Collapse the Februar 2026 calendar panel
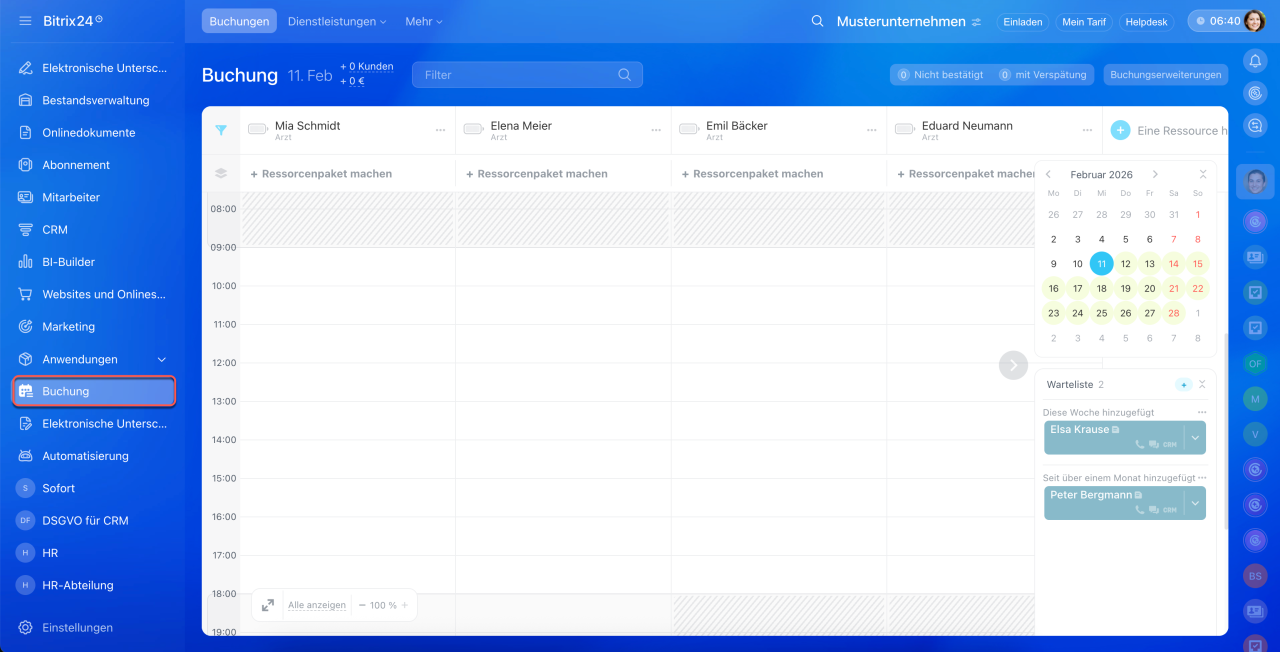1280x652 pixels. 1203,174
